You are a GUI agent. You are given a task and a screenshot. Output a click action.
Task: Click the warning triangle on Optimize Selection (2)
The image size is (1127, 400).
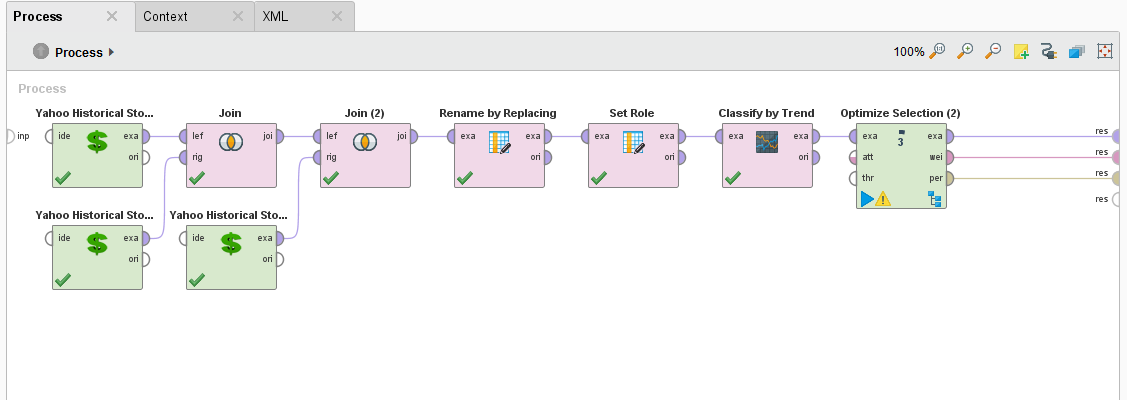pyautogui.click(x=883, y=199)
